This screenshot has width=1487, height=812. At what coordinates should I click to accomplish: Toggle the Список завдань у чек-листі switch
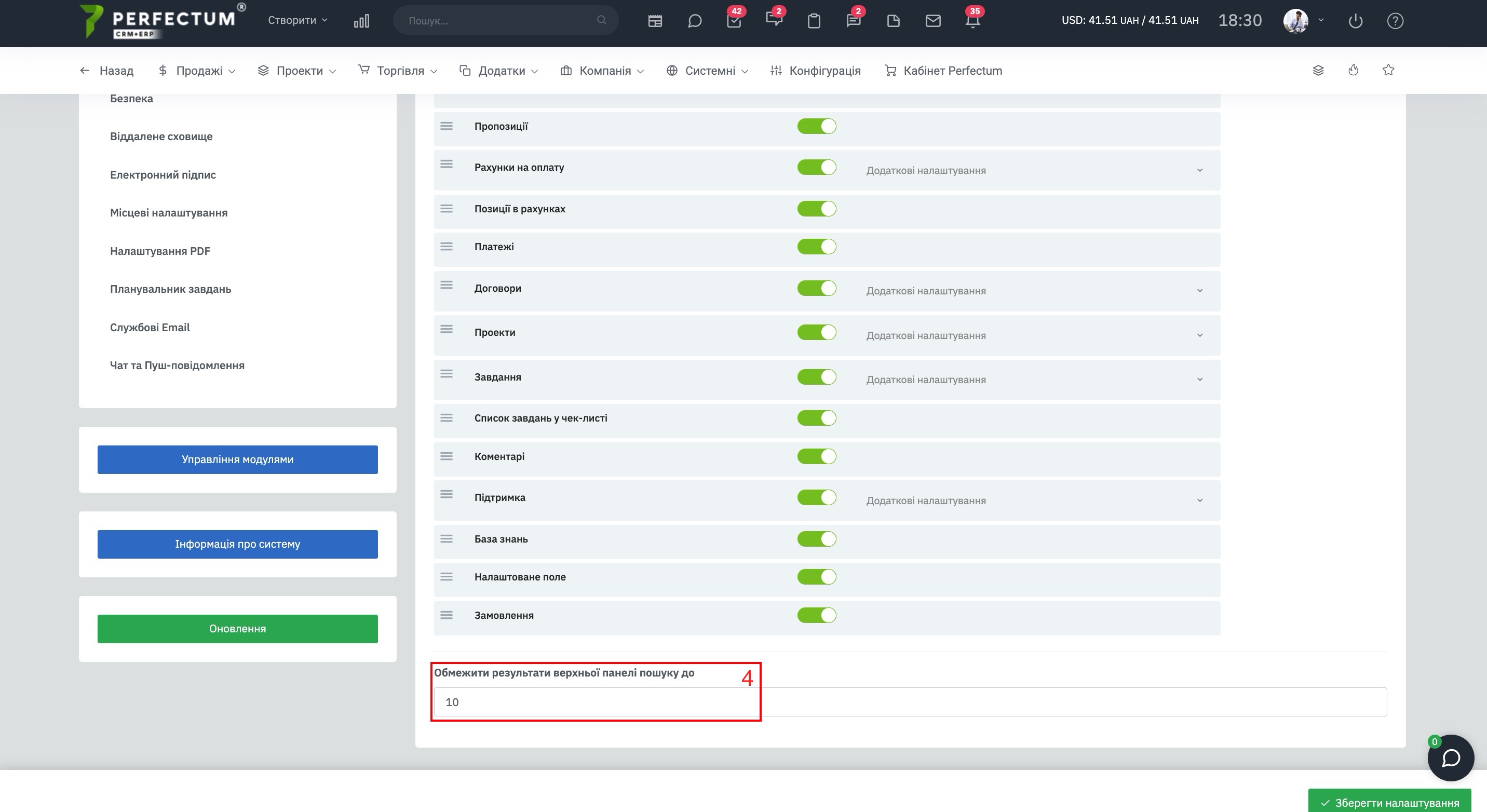click(816, 418)
